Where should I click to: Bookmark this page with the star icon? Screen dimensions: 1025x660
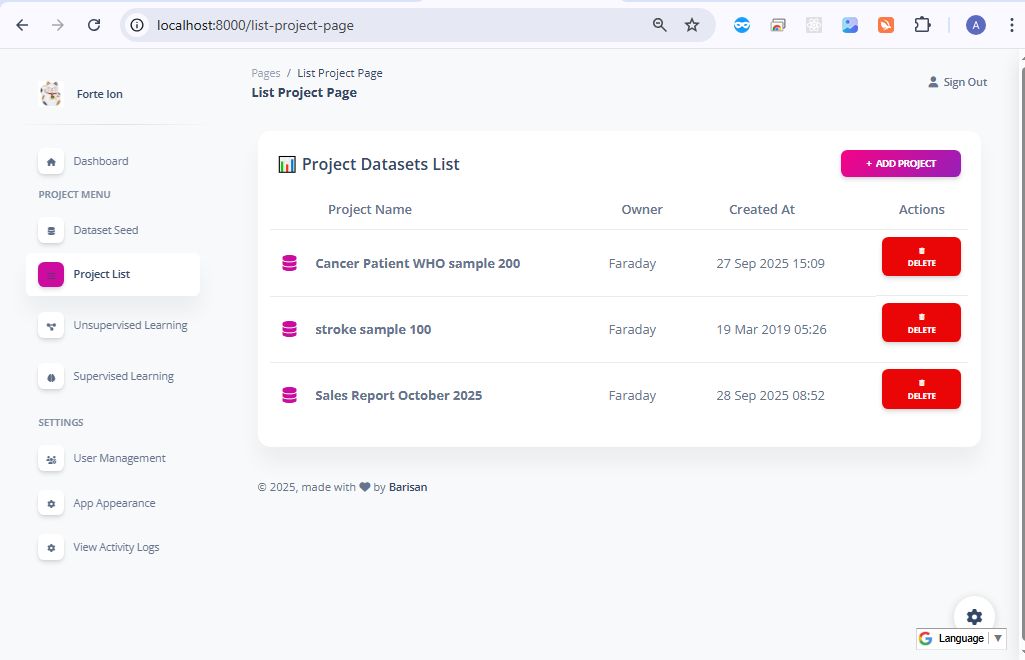point(692,25)
